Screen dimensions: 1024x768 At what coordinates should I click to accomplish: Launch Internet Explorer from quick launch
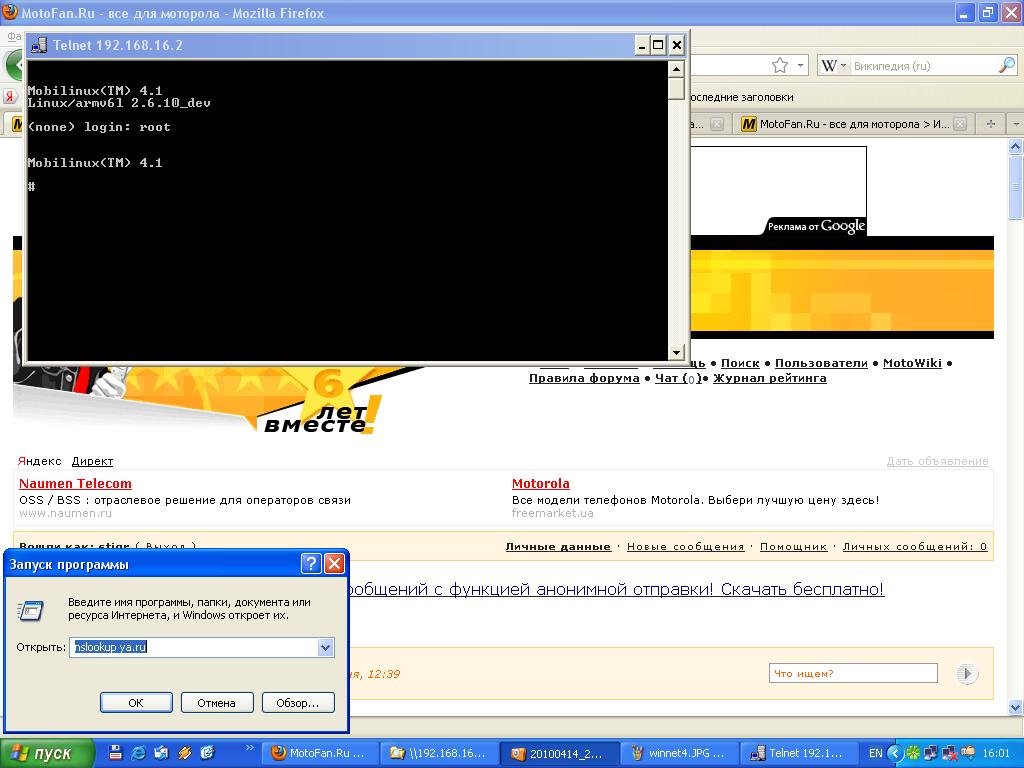(x=138, y=753)
